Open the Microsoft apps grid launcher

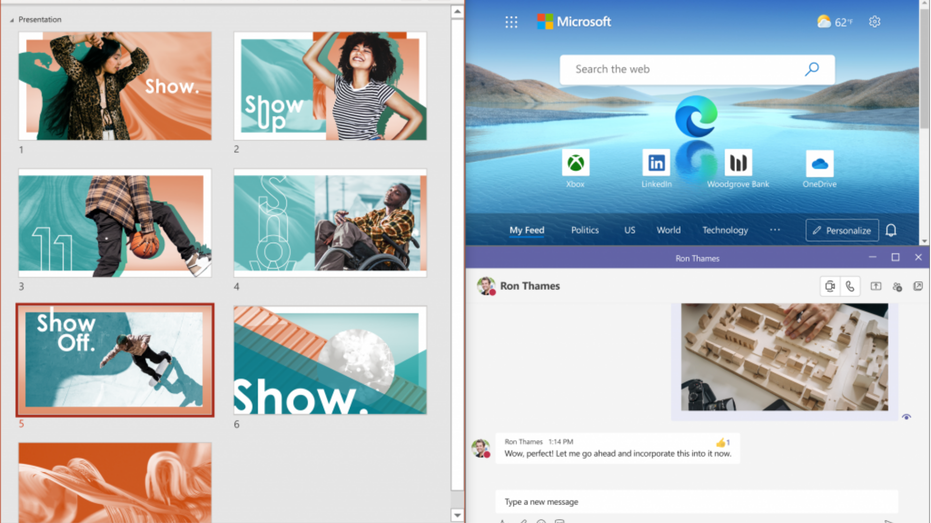pyautogui.click(x=511, y=22)
